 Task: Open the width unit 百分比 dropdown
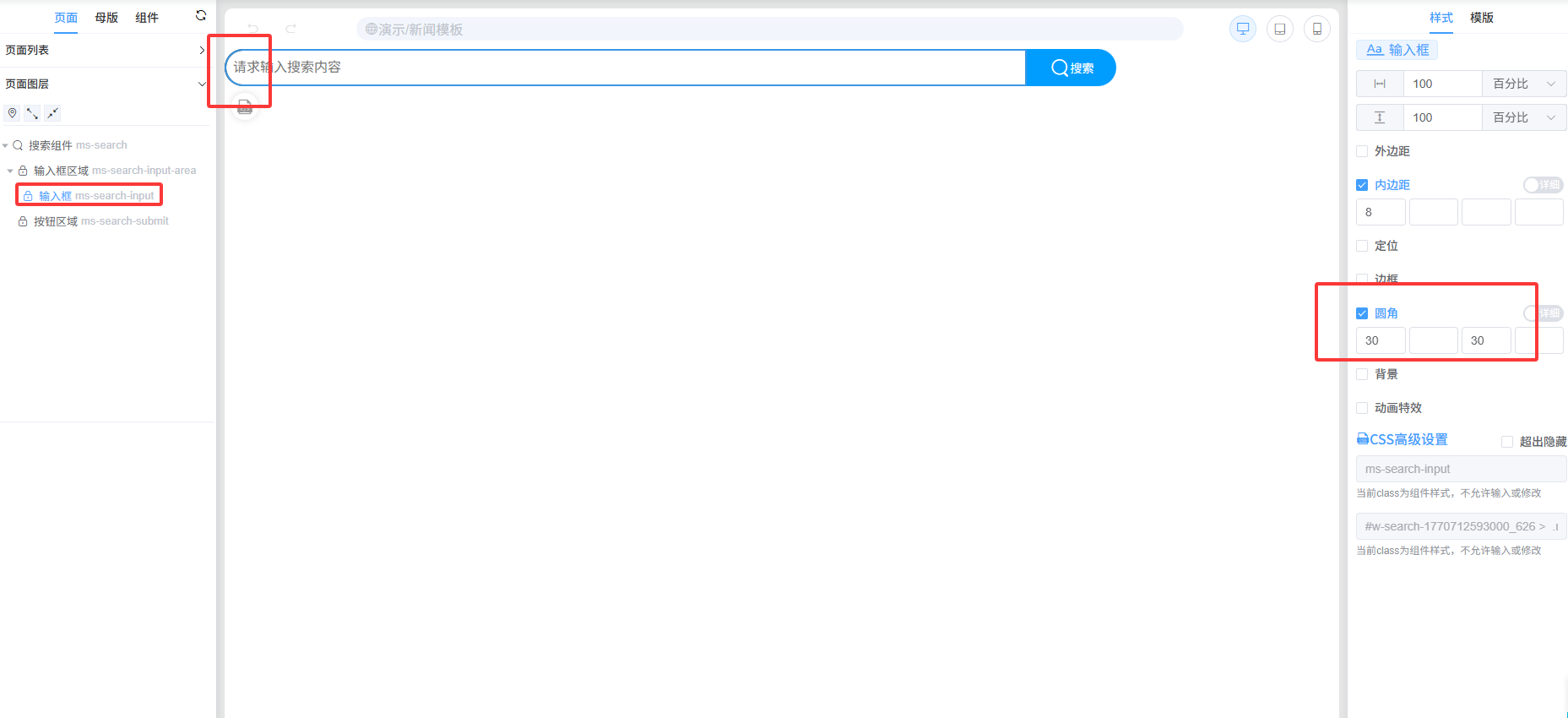click(1523, 84)
